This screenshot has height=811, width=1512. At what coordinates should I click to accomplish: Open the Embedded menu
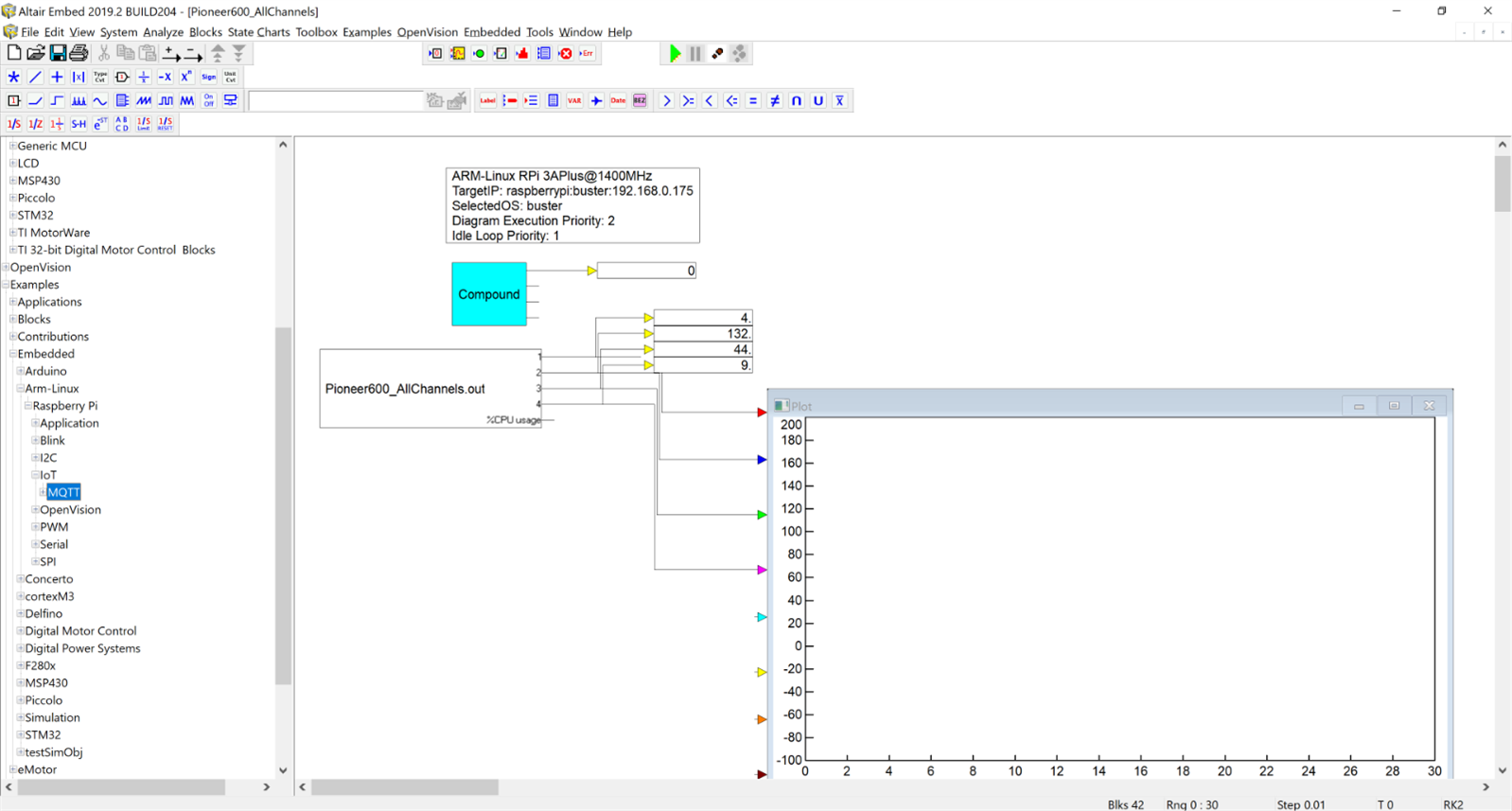[492, 32]
